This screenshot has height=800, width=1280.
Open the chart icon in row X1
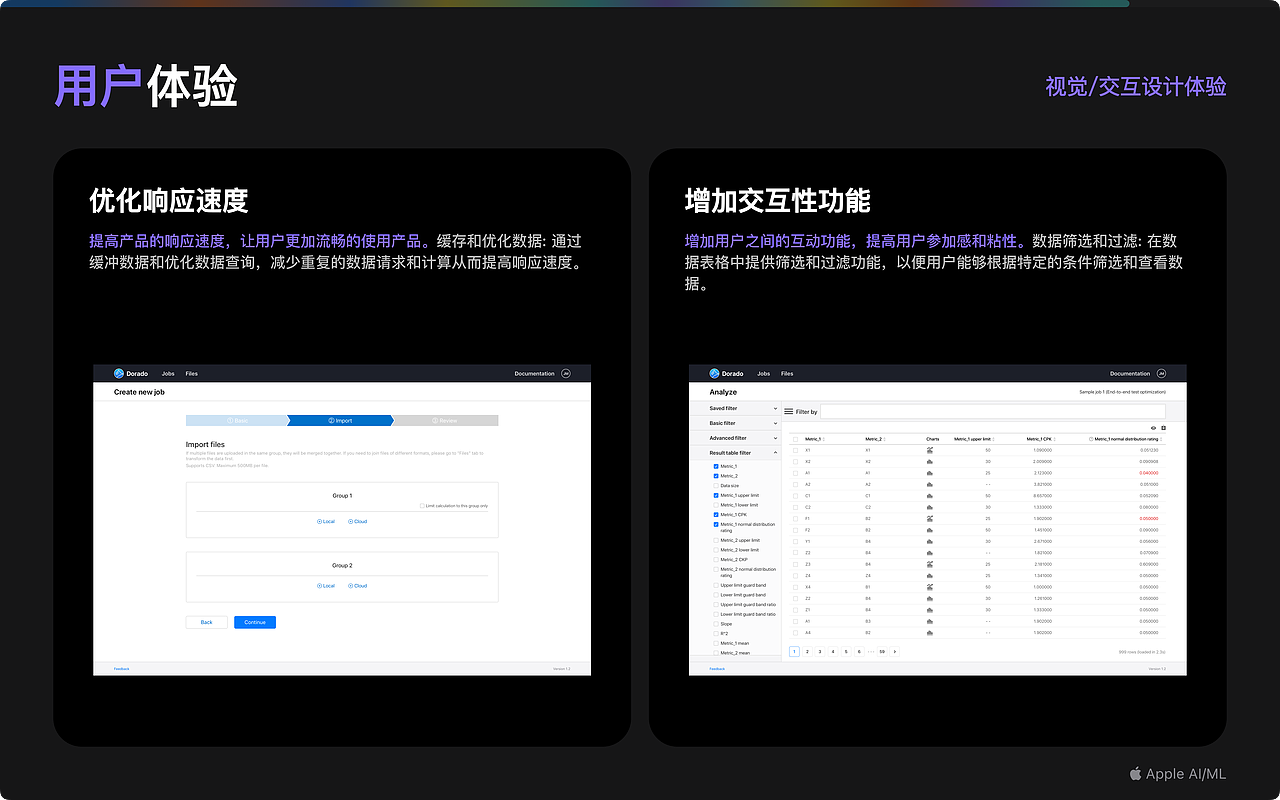tap(930, 450)
